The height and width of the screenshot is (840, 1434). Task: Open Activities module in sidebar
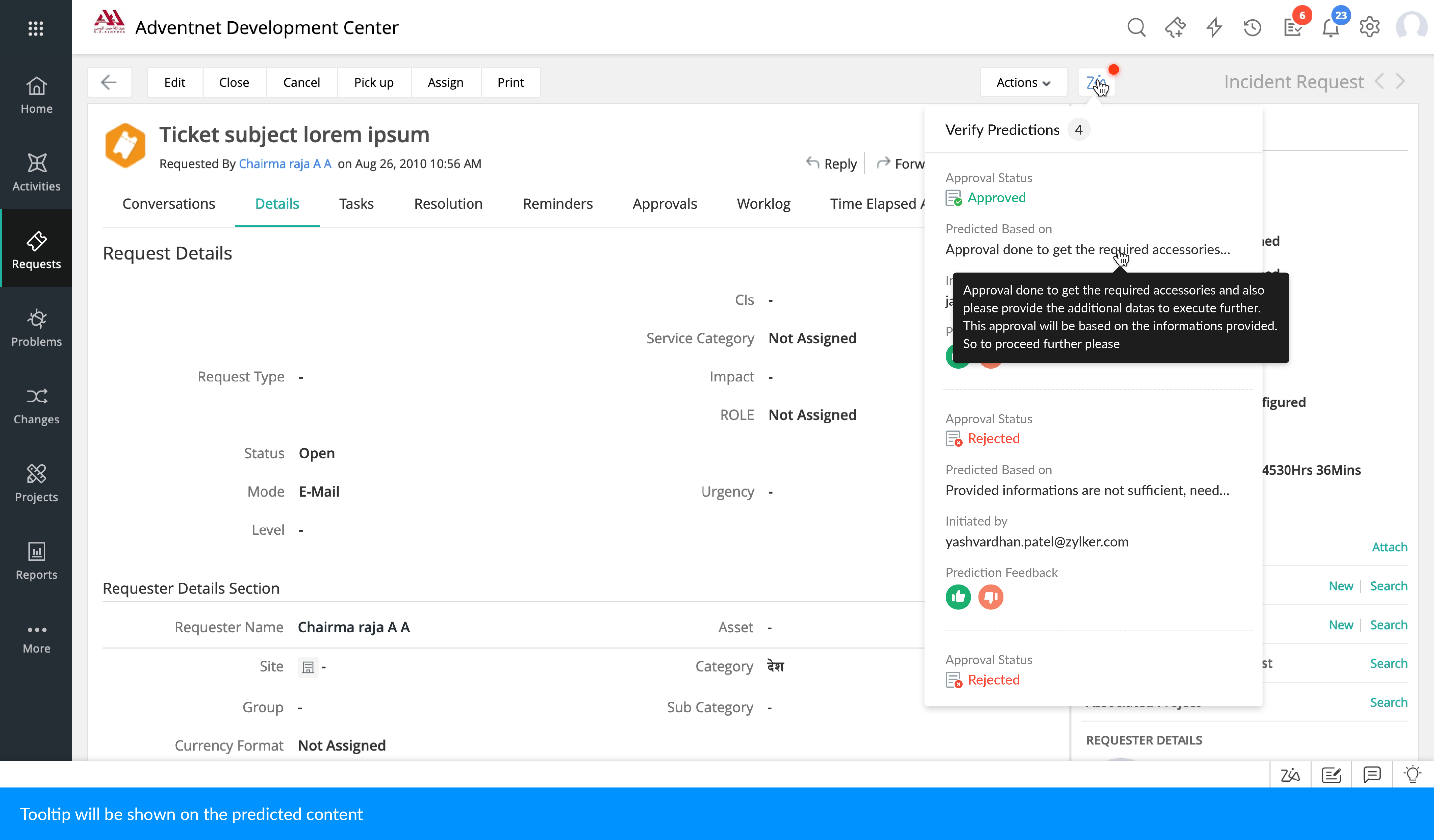37,172
